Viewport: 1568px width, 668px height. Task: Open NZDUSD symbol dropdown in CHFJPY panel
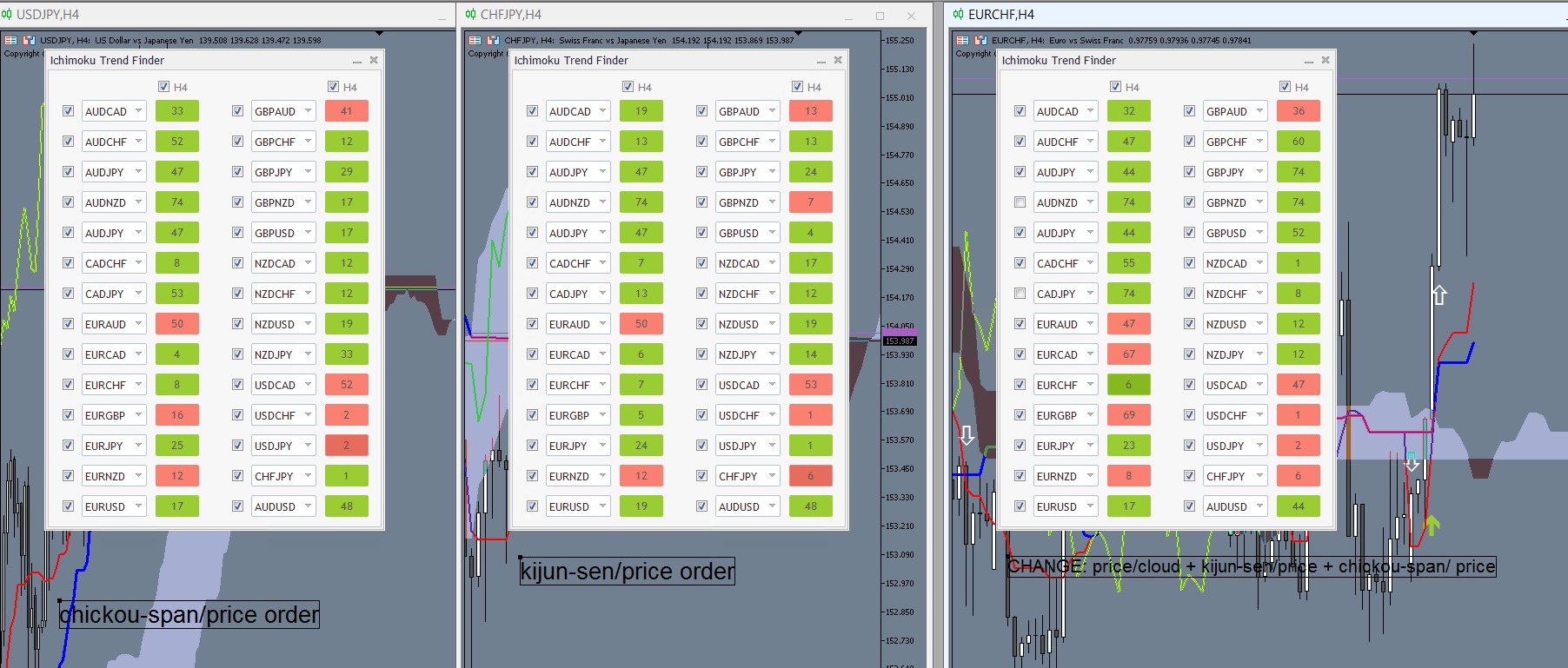[747, 324]
